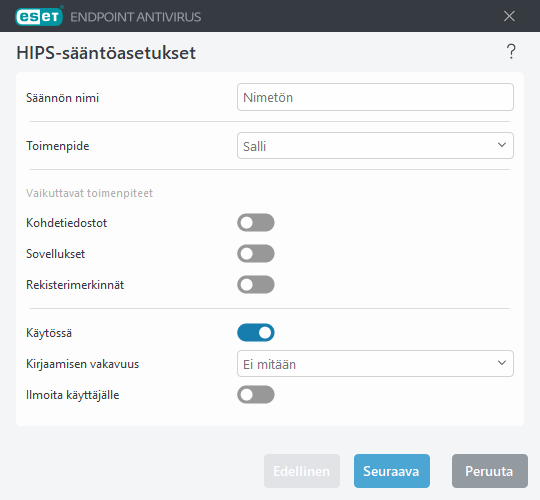Focus the Säännön nimi text field
The height and width of the screenshot is (500, 540).
pos(375,97)
